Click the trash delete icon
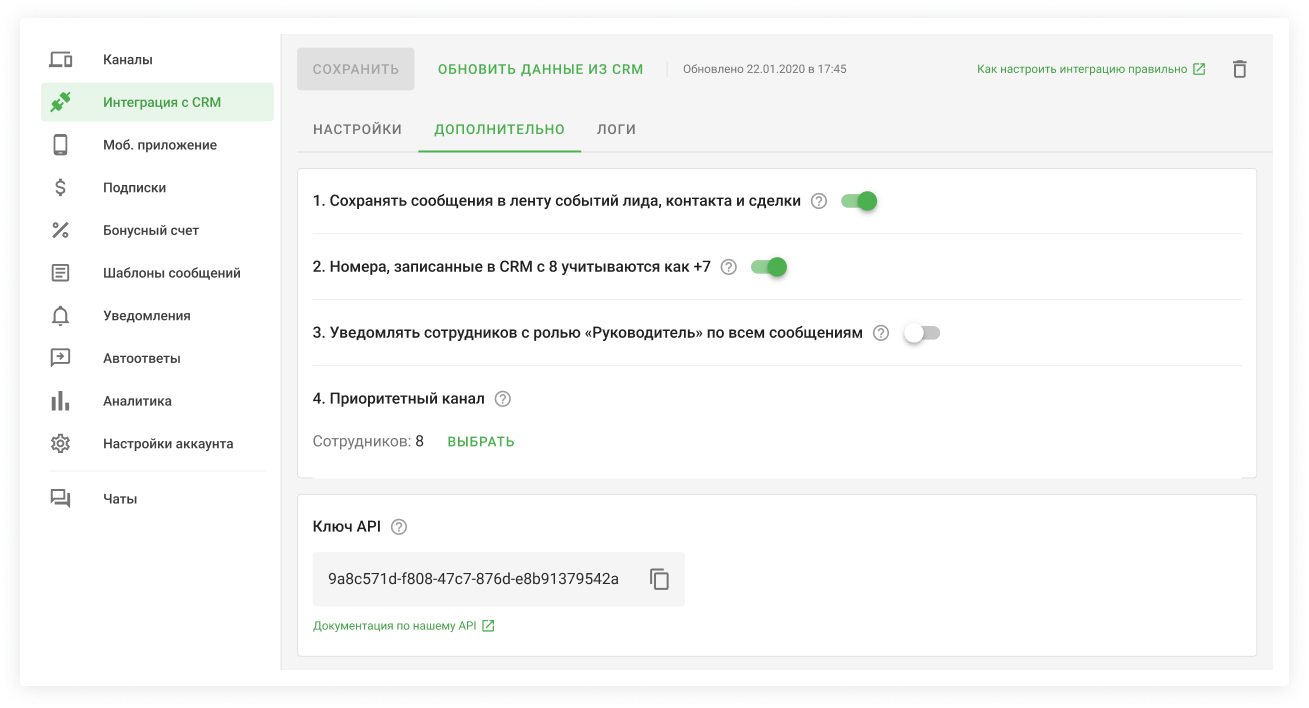The image size is (1309, 708). tap(1240, 69)
